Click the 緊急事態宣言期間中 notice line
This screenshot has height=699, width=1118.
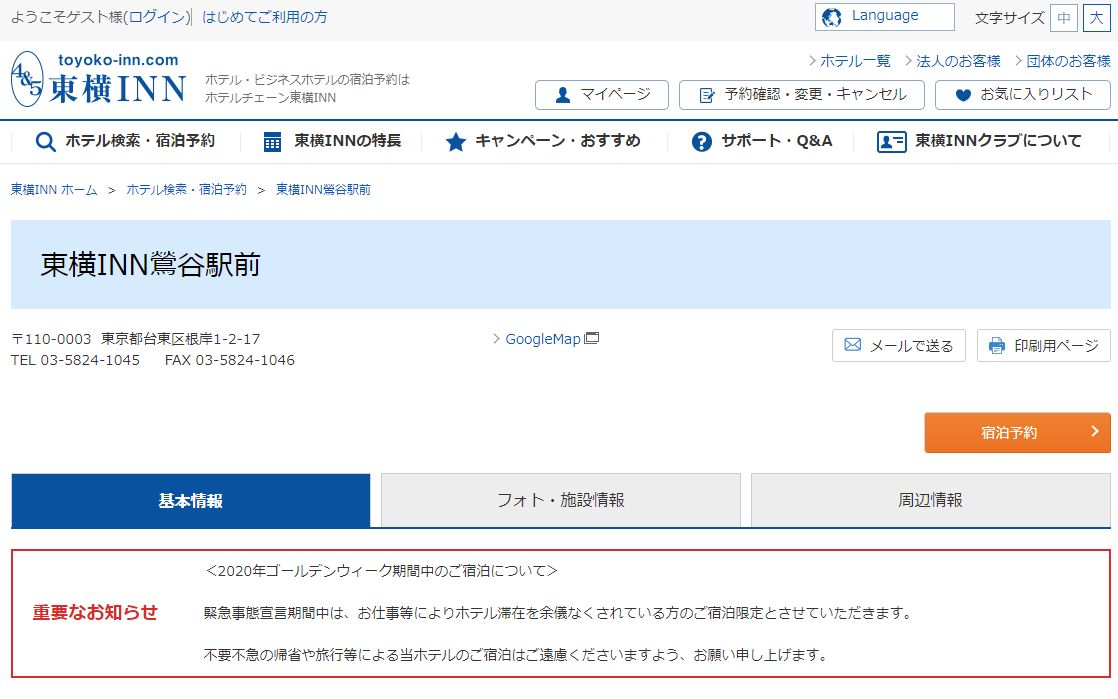pyautogui.click(x=558, y=613)
